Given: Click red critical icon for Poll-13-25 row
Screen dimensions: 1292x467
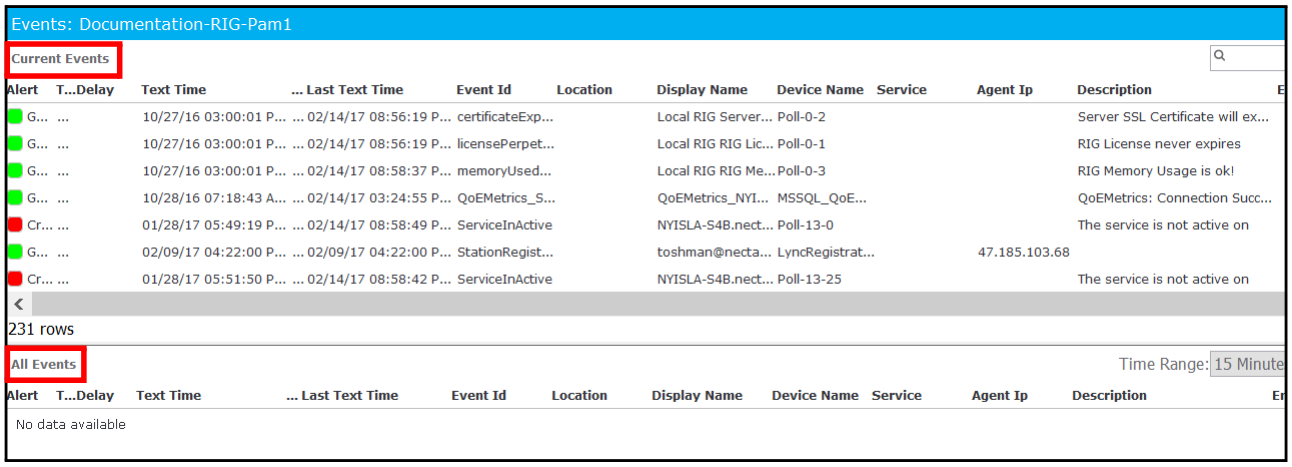Looking at the screenshot, I should [x=15, y=279].
